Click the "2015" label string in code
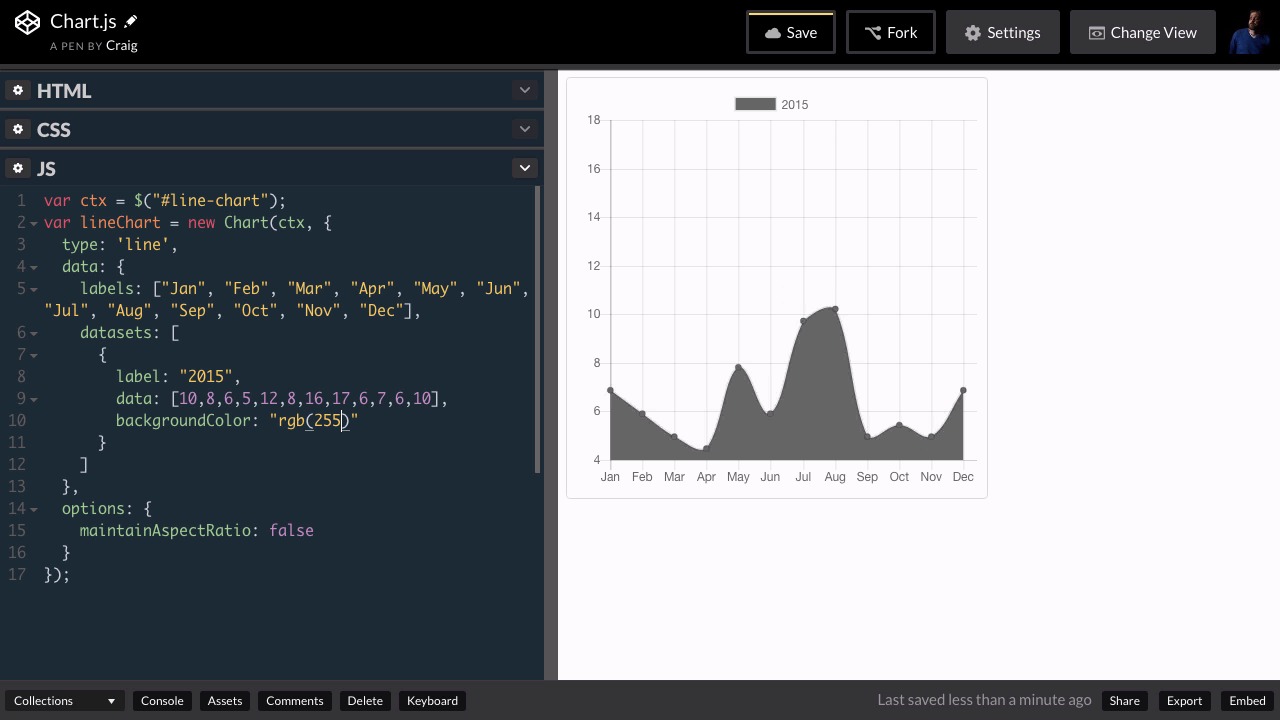The image size is (1280, 720). pos(205,377)
